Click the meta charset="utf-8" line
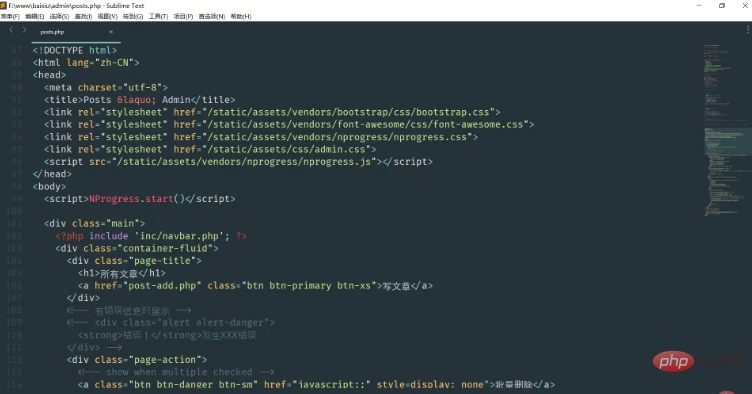This screenshot has height=394, width=752. point(106,88)
